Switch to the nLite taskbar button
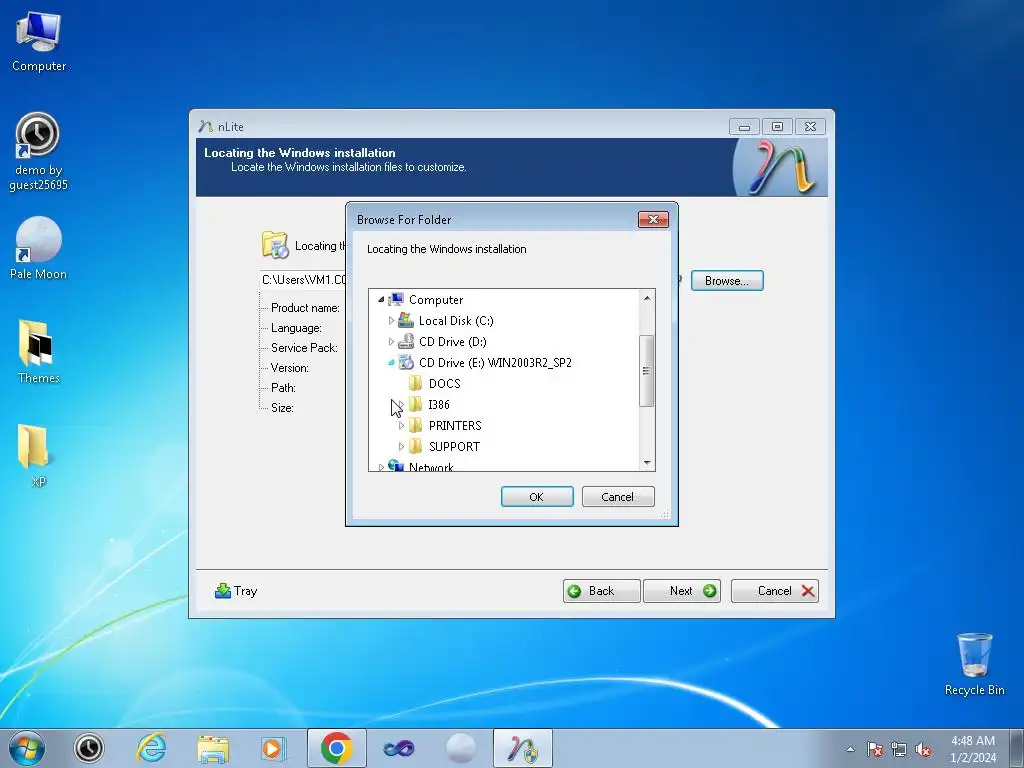This screenshot has width=1024, height=768. [522, 748]
